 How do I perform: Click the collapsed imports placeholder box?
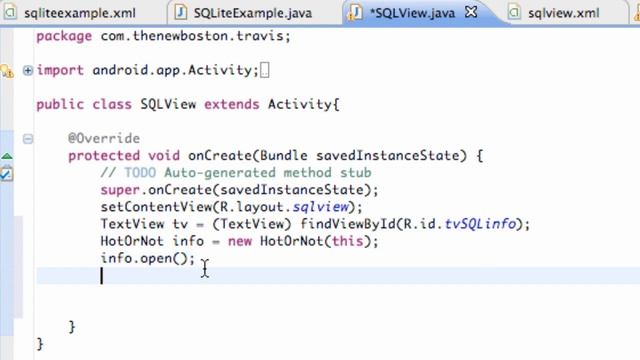pos(264,70)
